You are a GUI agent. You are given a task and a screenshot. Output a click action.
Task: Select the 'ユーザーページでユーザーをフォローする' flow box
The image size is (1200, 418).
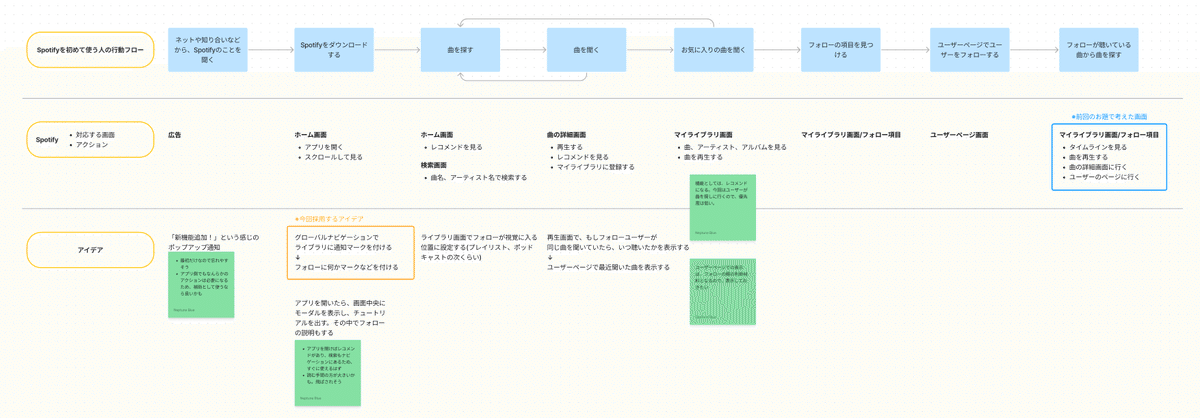point(968,49)
